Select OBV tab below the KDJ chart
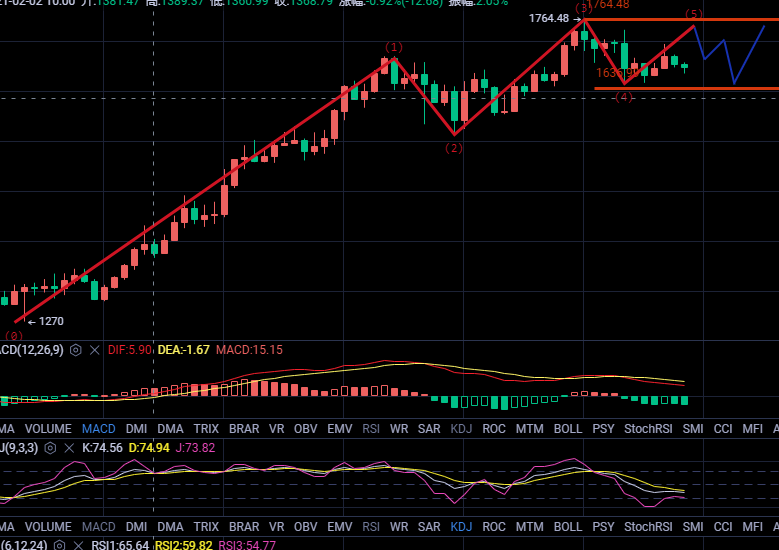 (305, 526)
